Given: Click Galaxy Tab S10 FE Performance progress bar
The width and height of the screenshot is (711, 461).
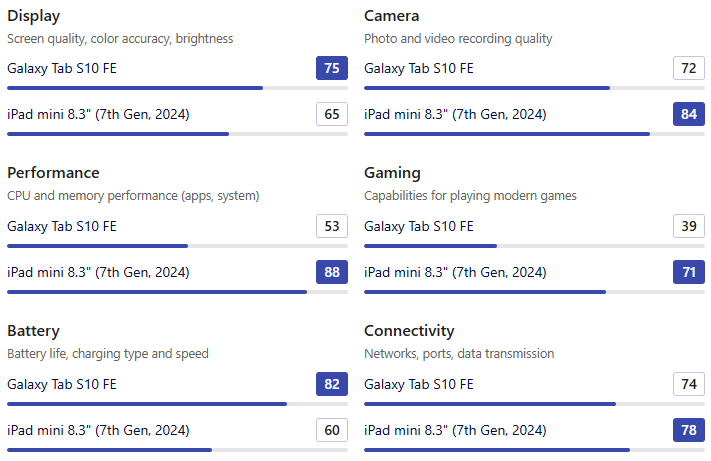Looking at the screenshot, I should tap(177, 246).
